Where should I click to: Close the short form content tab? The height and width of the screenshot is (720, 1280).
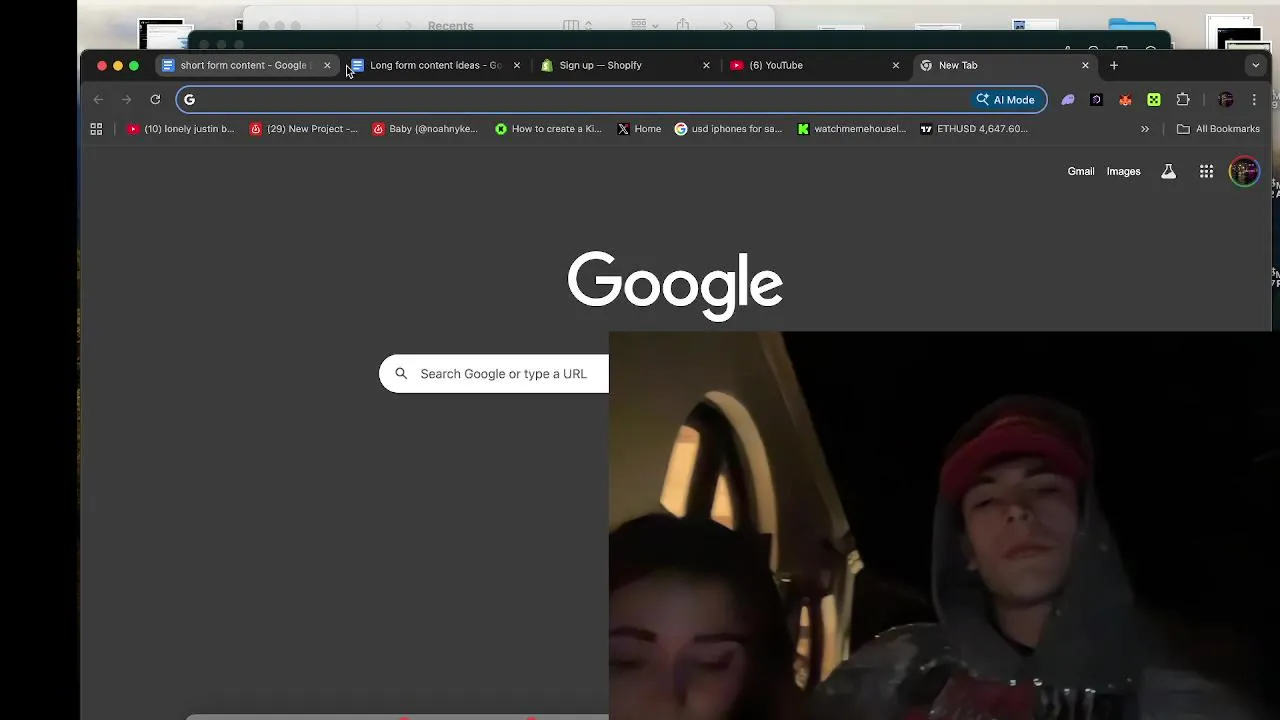tap(327, 65)
